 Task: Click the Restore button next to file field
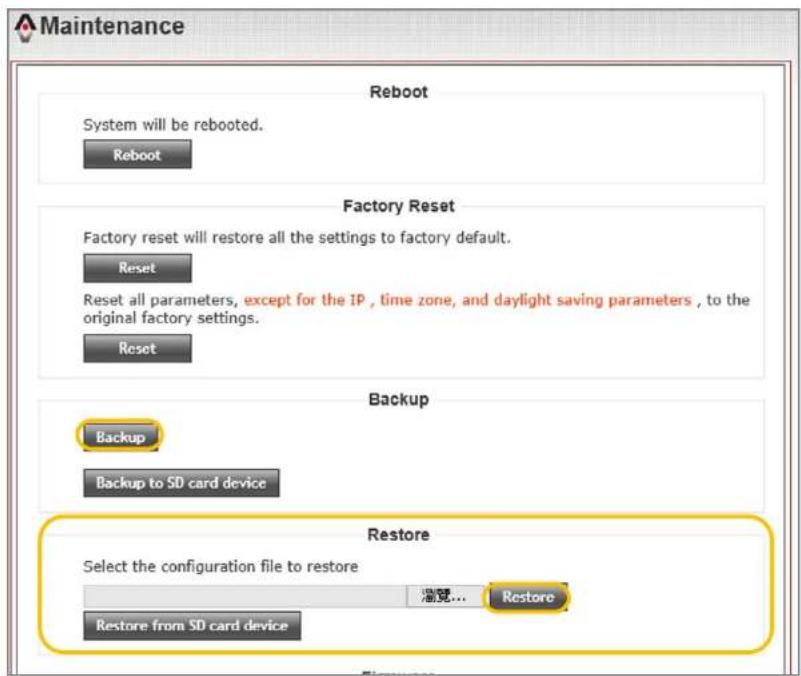[528, 597]
